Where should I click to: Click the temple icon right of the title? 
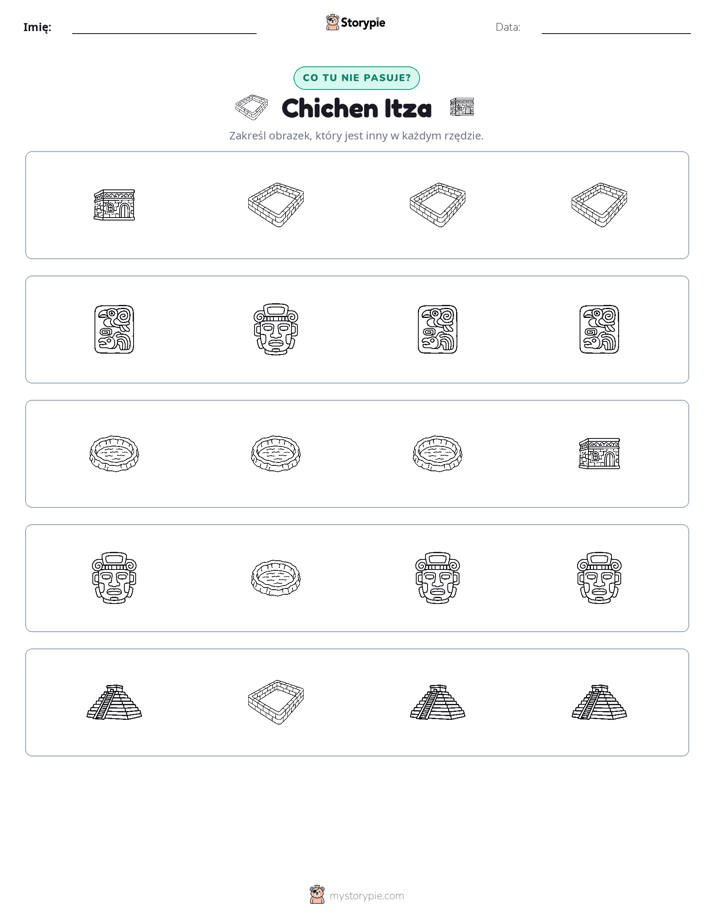pos(462,107)
